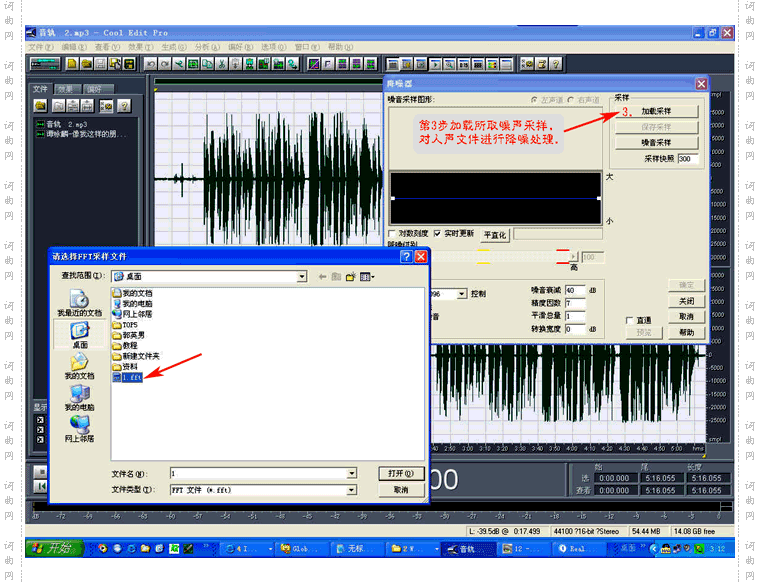Select the 左声道 radio button
The image size is (760, 583).
(x=534, y=100)
